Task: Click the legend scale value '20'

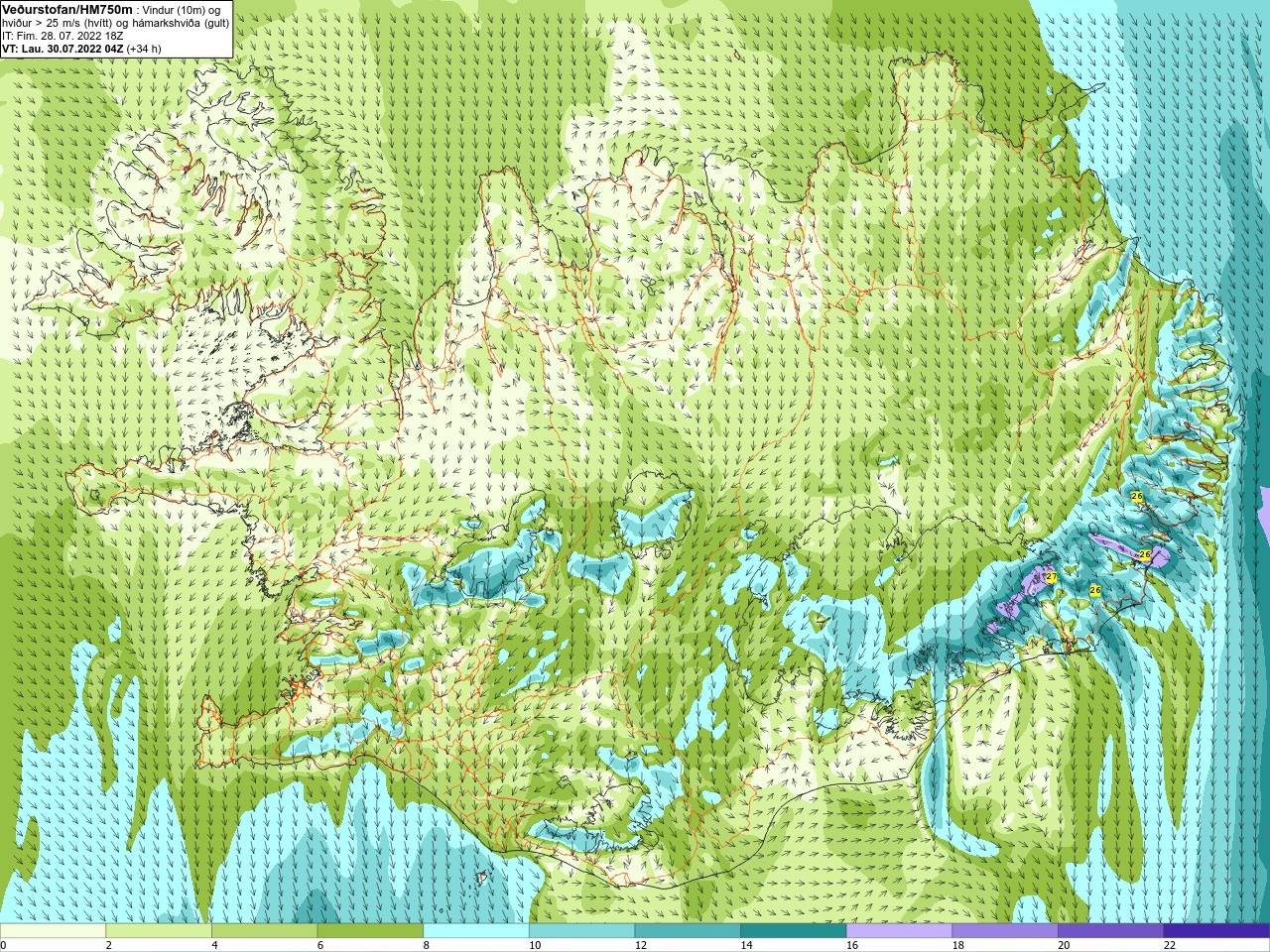Action: pos(1064,945)
